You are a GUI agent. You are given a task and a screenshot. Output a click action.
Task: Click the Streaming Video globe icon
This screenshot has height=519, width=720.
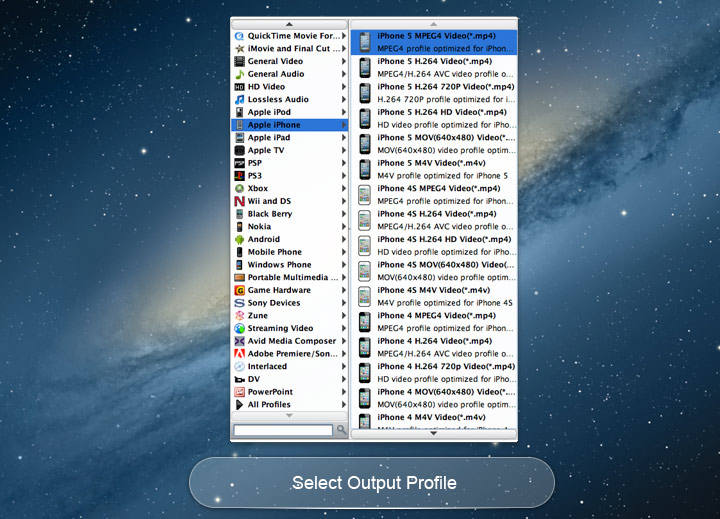[x=239, y=328]
